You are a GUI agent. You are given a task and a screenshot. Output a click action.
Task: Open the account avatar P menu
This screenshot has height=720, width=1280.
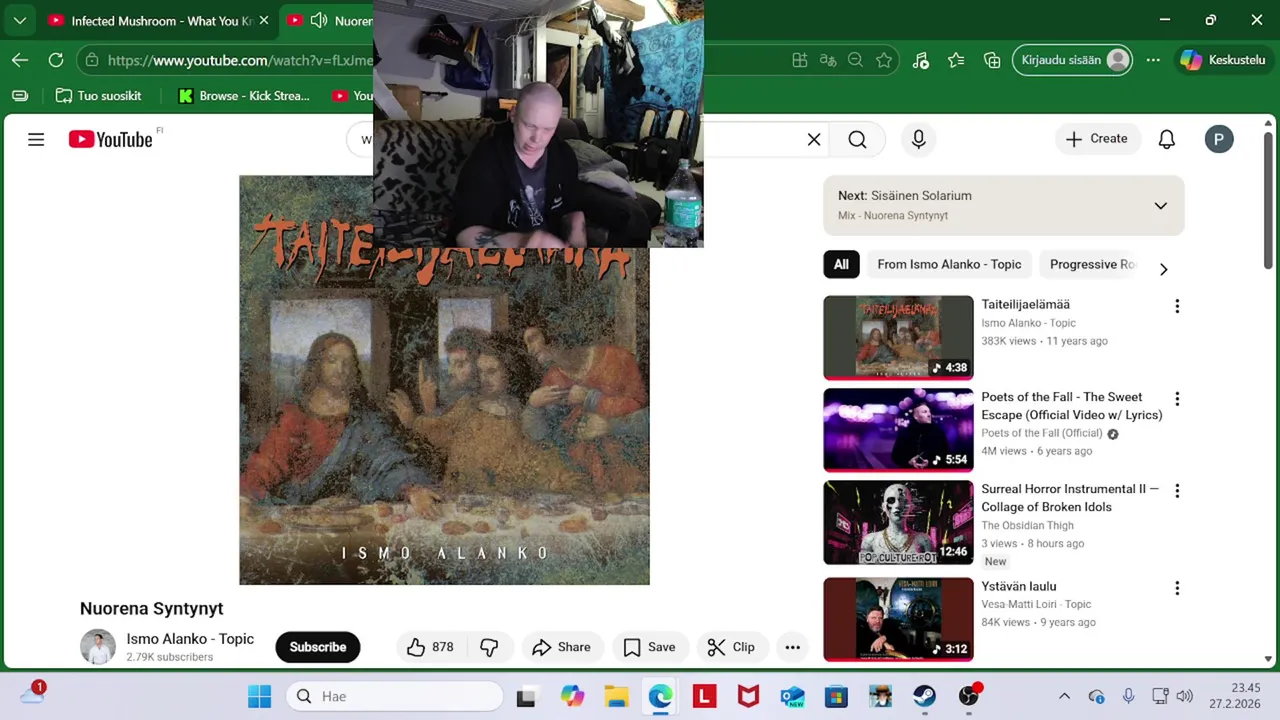coord(1218,139)
